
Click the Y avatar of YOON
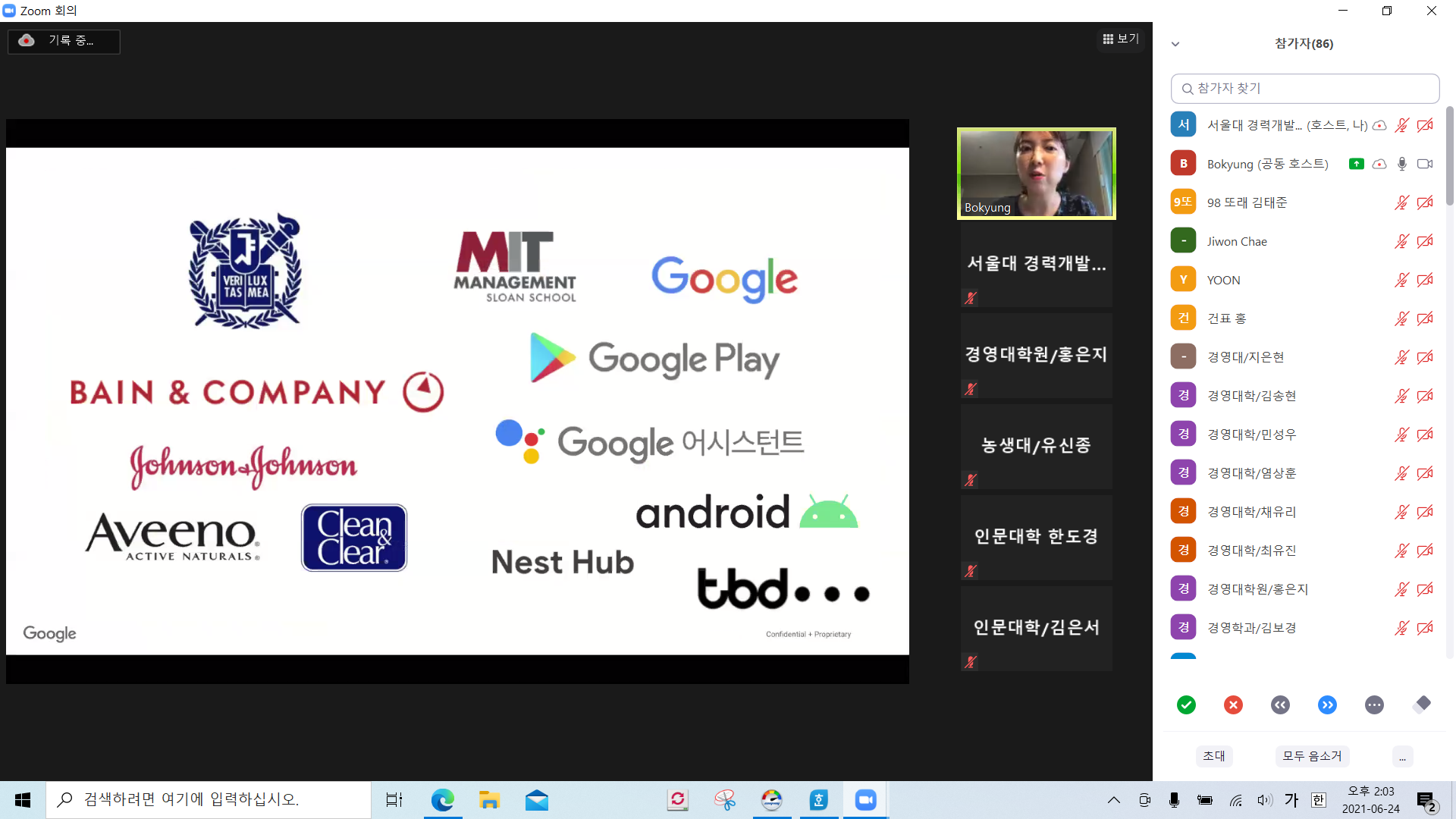pyautogui.click(x=1183, y=279)
